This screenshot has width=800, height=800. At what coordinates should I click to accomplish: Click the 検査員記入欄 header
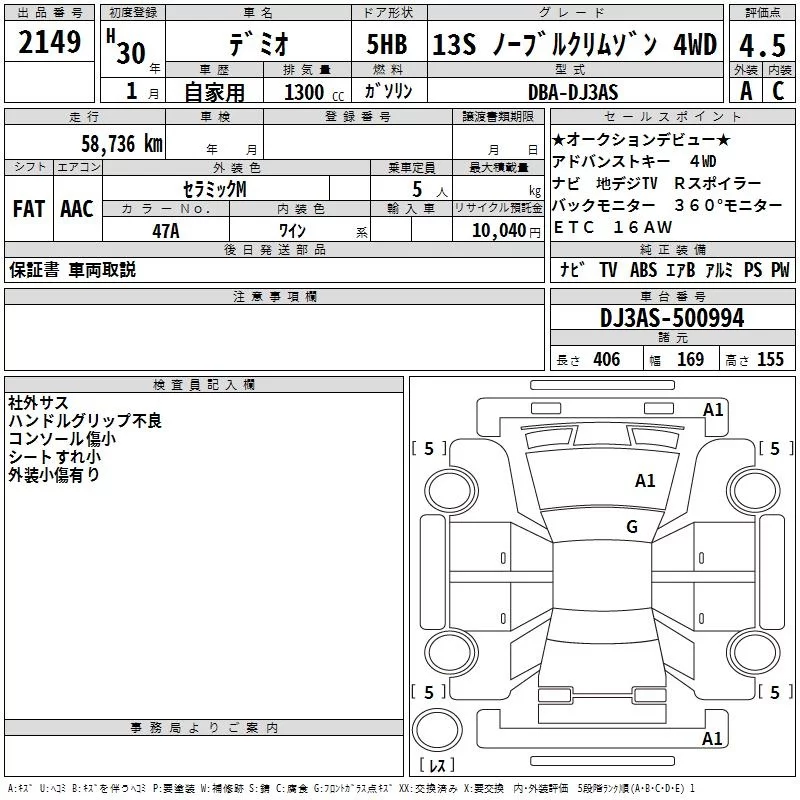(204, 385)
